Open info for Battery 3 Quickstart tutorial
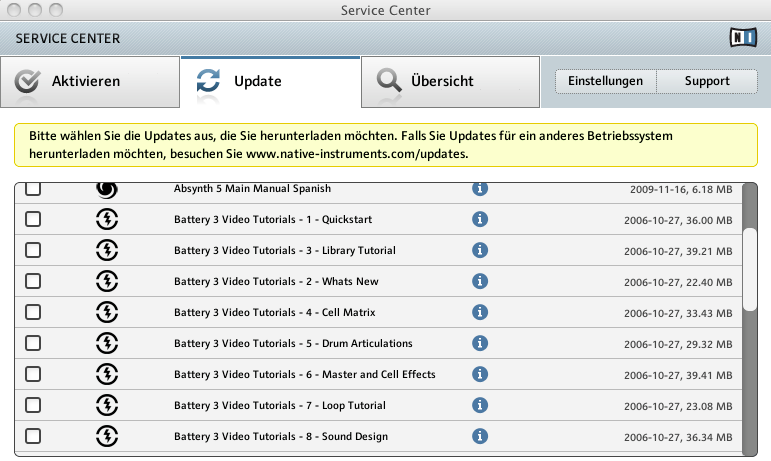Viewport: 771px width, 461px height. pyautogui.click(x=480, y=219)
